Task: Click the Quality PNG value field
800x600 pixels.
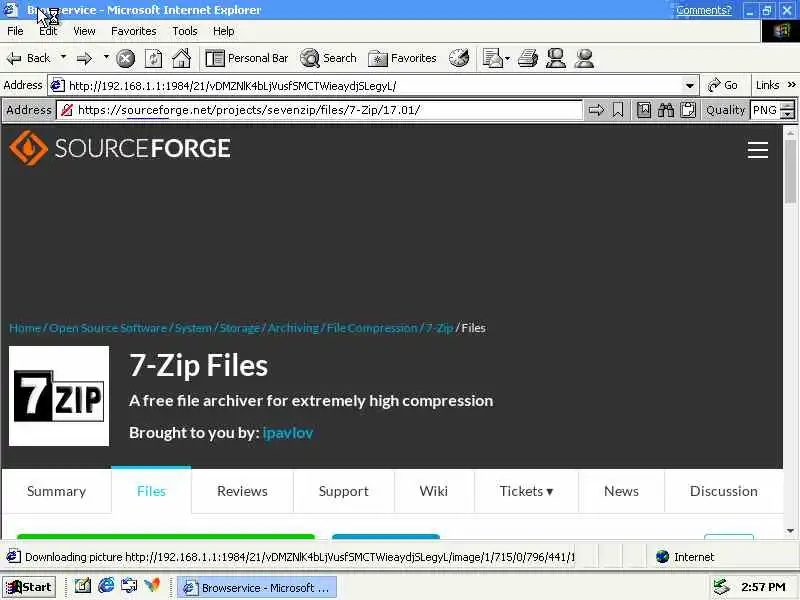Action: [766, 110]
